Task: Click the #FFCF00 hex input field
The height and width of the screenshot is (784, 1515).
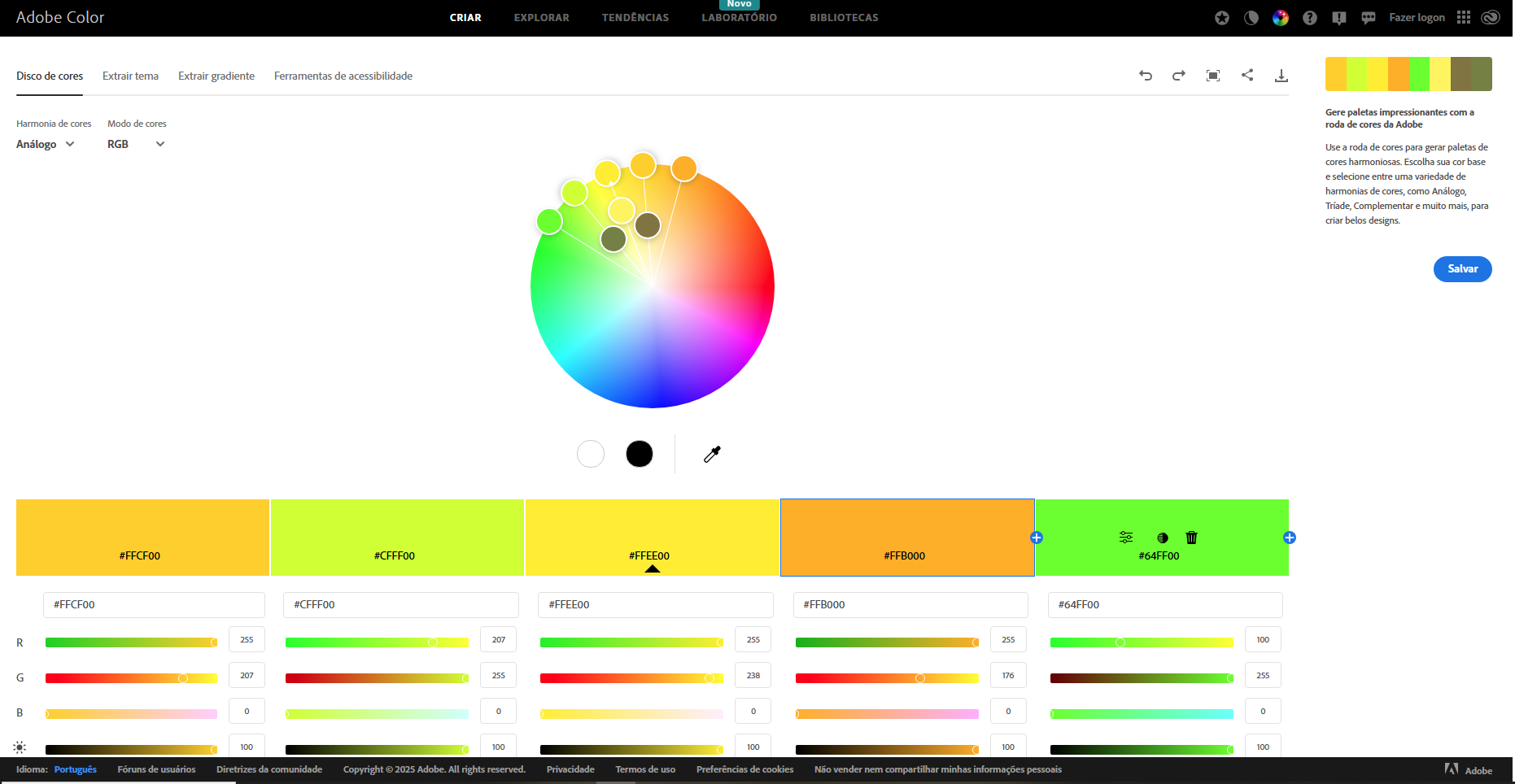Action: coord(154,605)
